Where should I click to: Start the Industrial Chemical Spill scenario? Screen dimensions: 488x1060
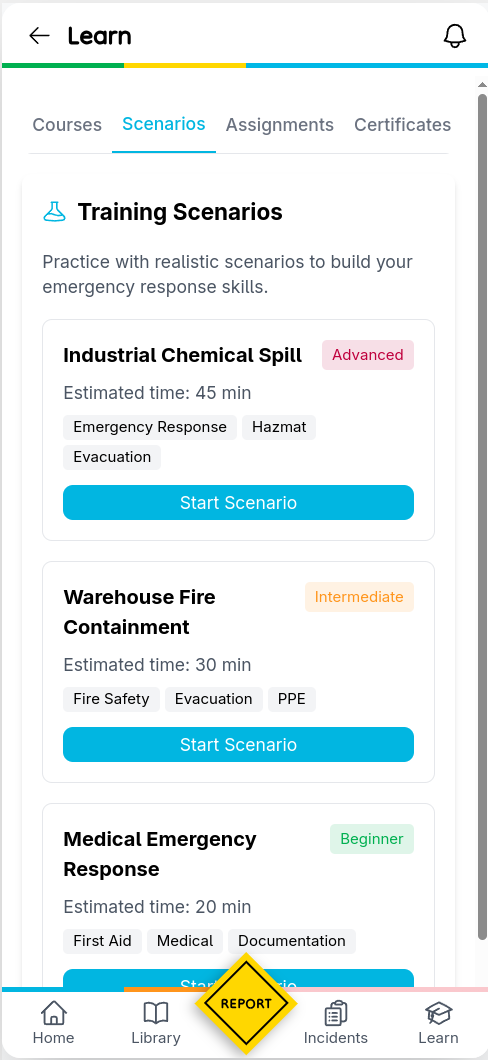tap(239, 502)
